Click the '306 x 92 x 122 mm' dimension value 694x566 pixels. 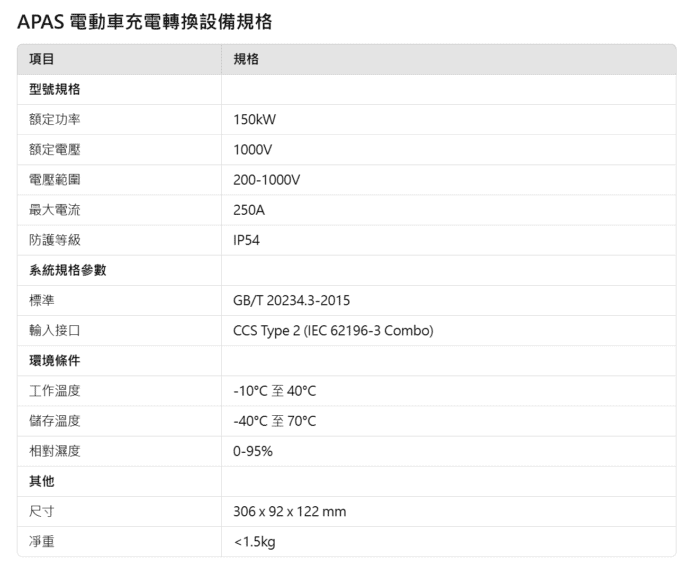[x=290, y=511]
